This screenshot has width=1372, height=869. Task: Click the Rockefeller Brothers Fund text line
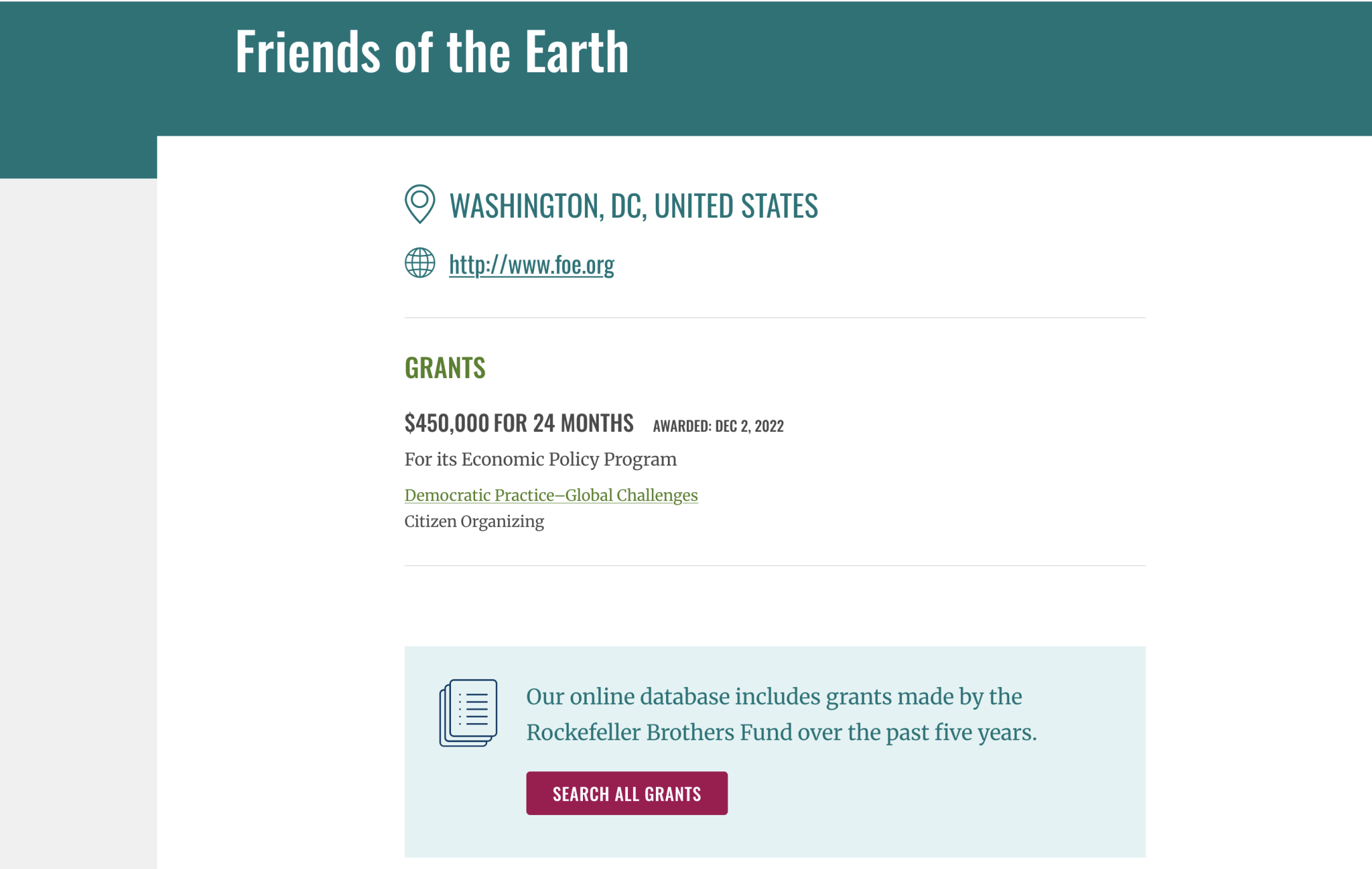tap(781, 732)
